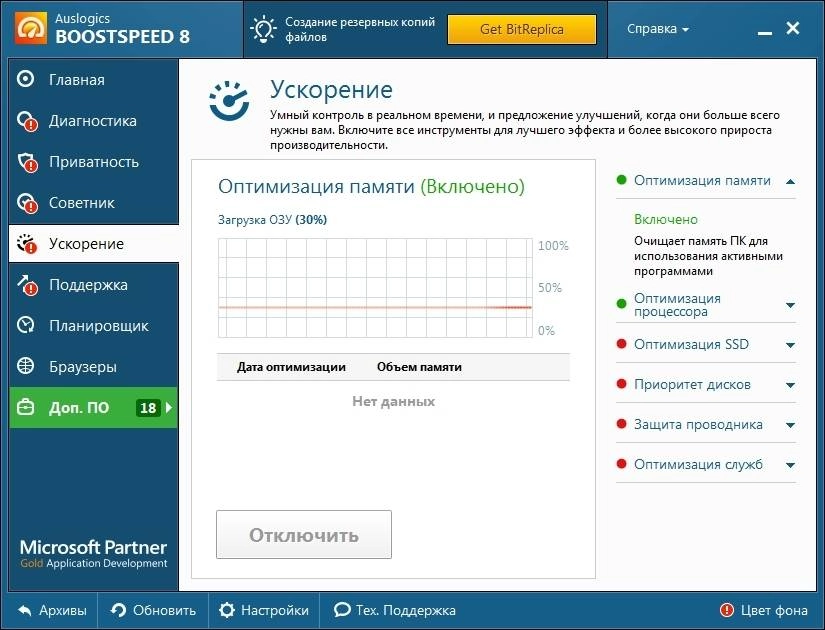Click the Отключить button
Screen dimensions: 825x630
tap(304, 535)
